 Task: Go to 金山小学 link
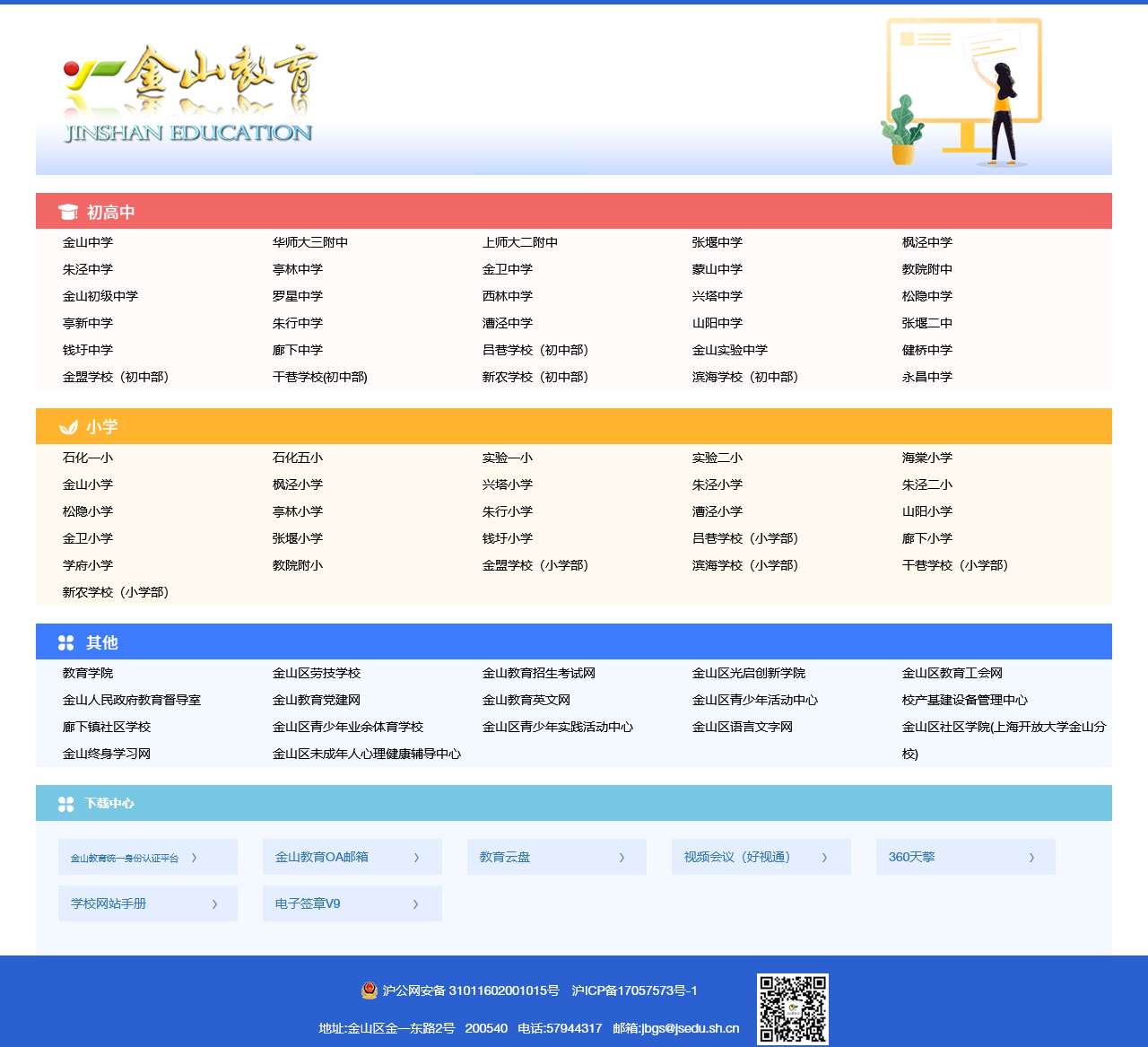pos(88,484)
